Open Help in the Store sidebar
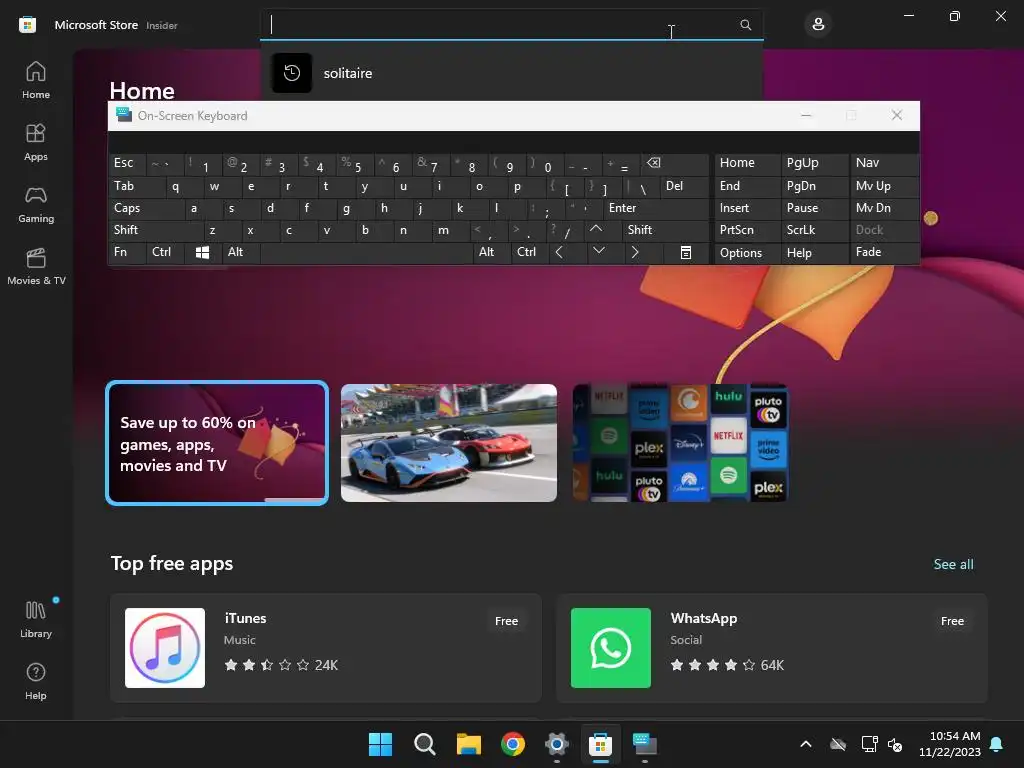 point(36,681)
